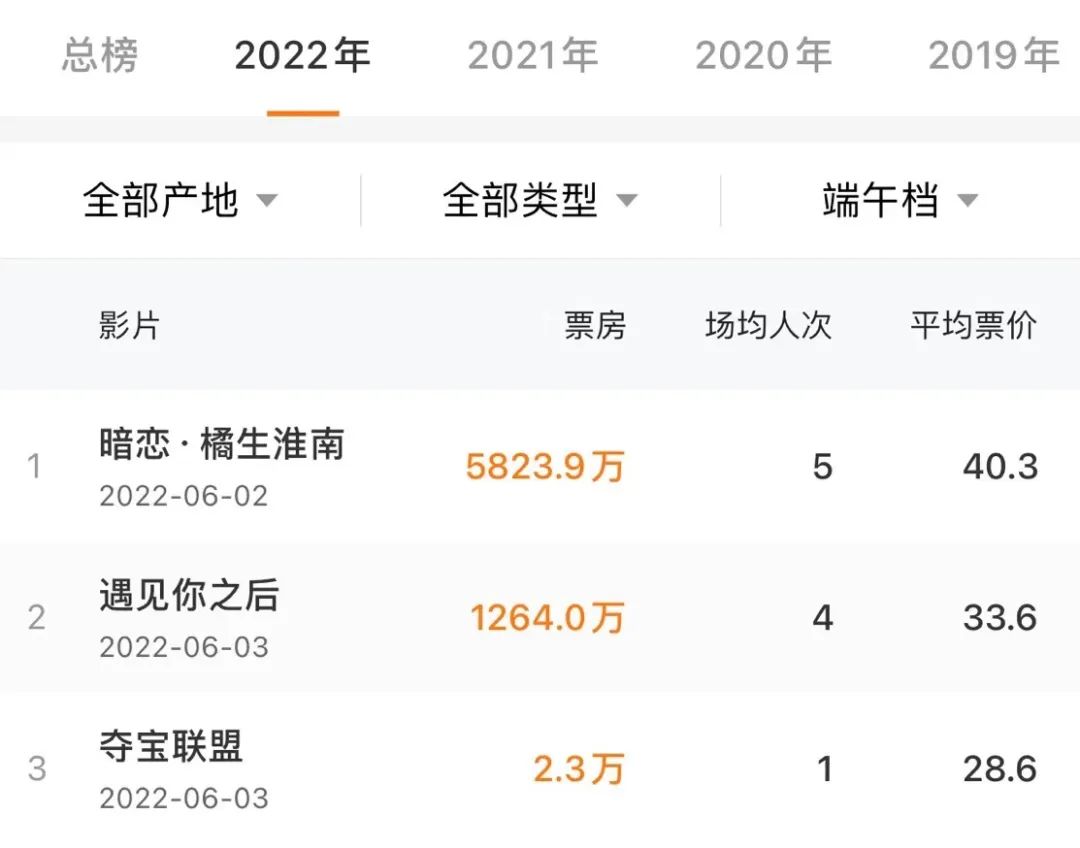Click the arrow next to 端午档

(x=967, y=201)
